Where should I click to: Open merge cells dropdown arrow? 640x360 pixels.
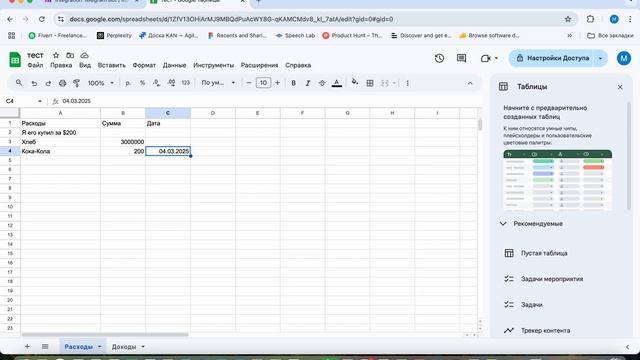point(394,83)
